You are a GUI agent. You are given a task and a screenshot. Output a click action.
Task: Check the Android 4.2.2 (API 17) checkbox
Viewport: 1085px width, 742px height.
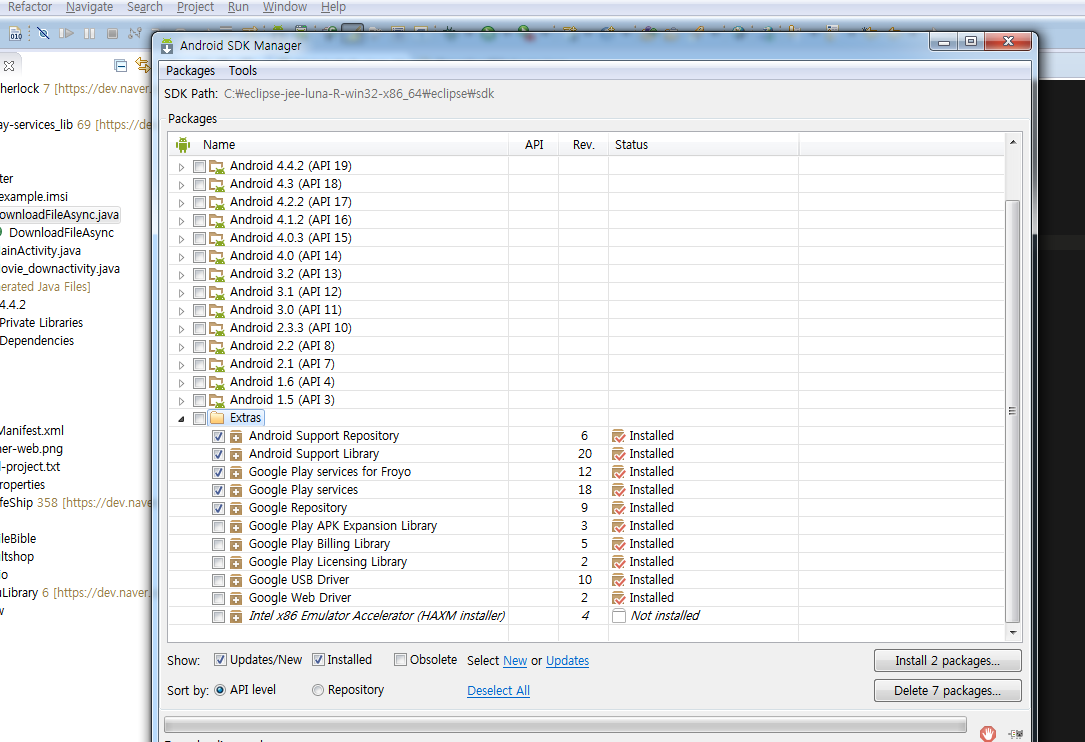[x=199, y=202]
